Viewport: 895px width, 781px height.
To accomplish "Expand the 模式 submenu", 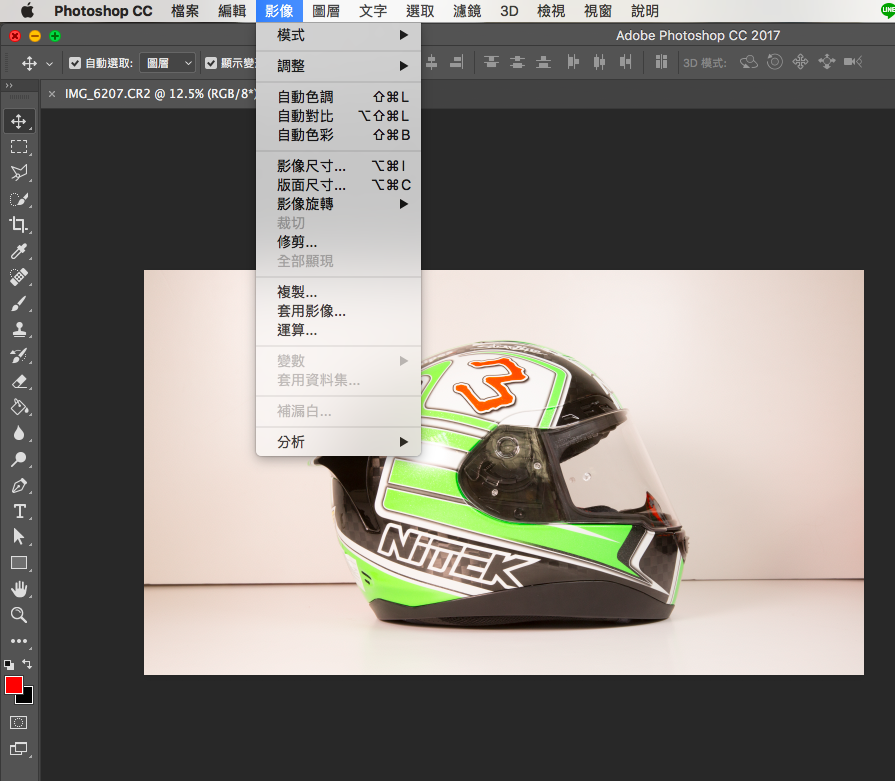I will point(338,35).
